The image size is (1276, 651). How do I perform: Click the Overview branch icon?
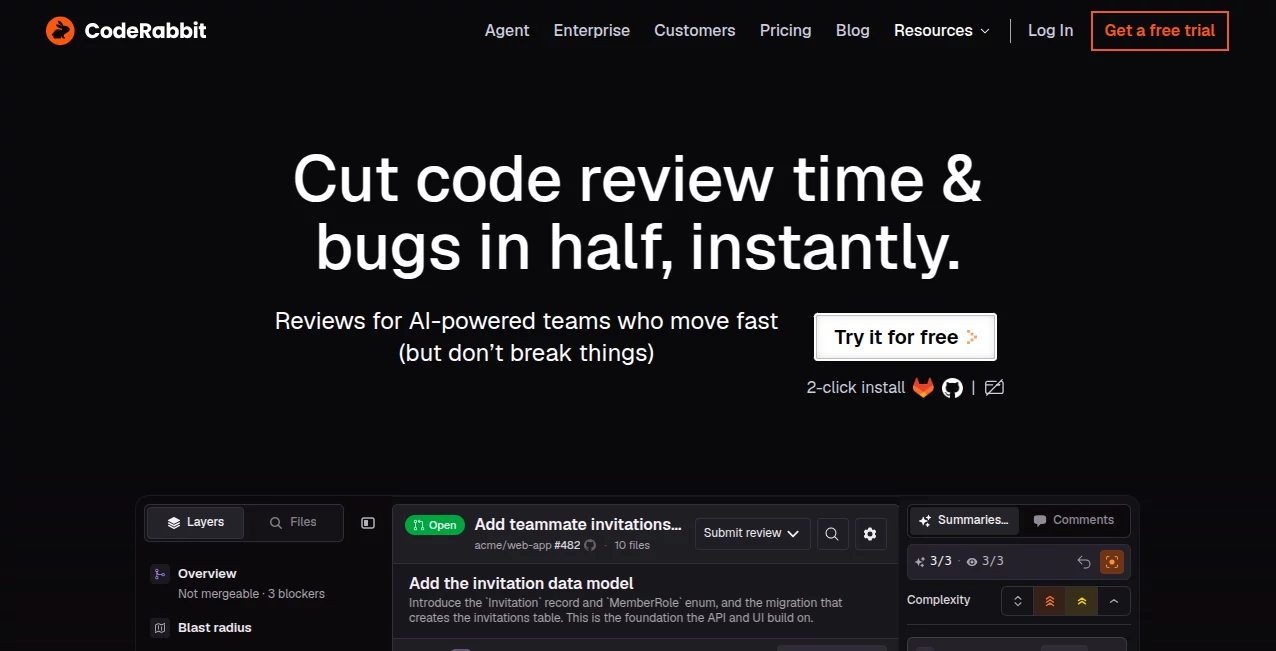(159, 574)
